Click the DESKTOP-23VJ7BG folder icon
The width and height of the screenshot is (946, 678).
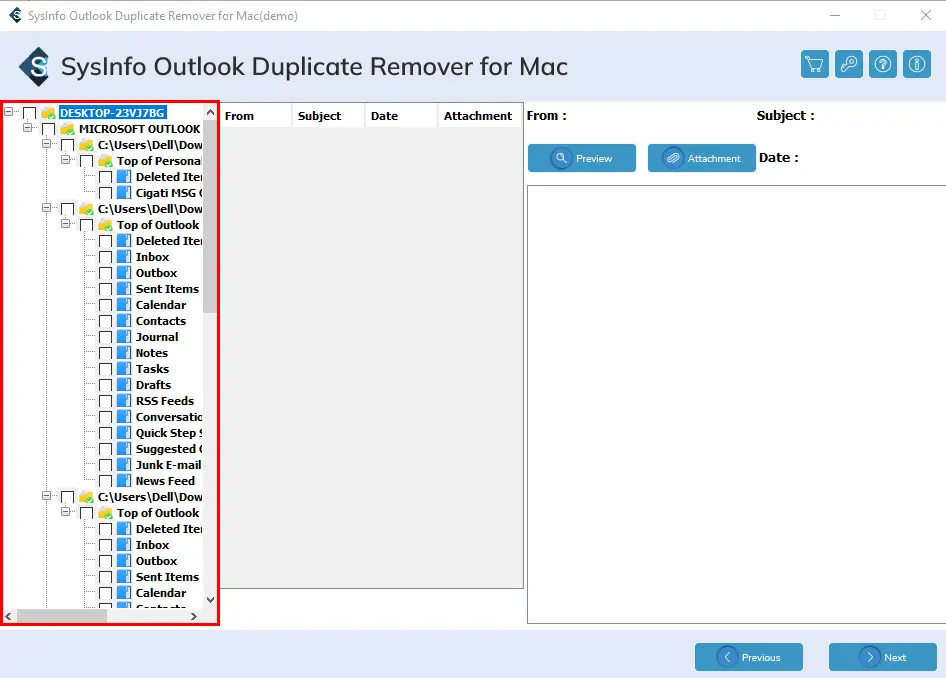click(49, 113)
